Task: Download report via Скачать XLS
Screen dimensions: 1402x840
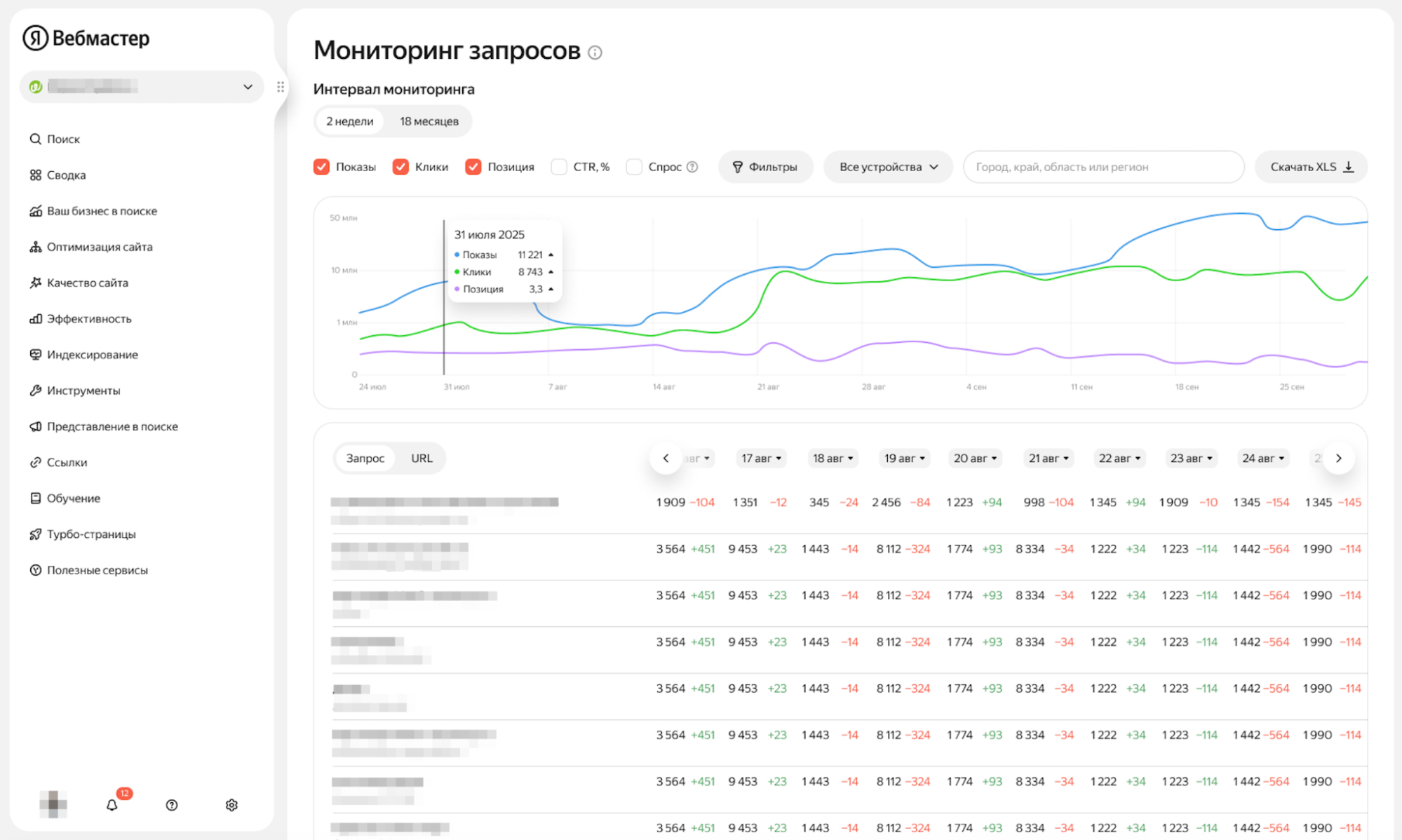Action: (1310, 167)
